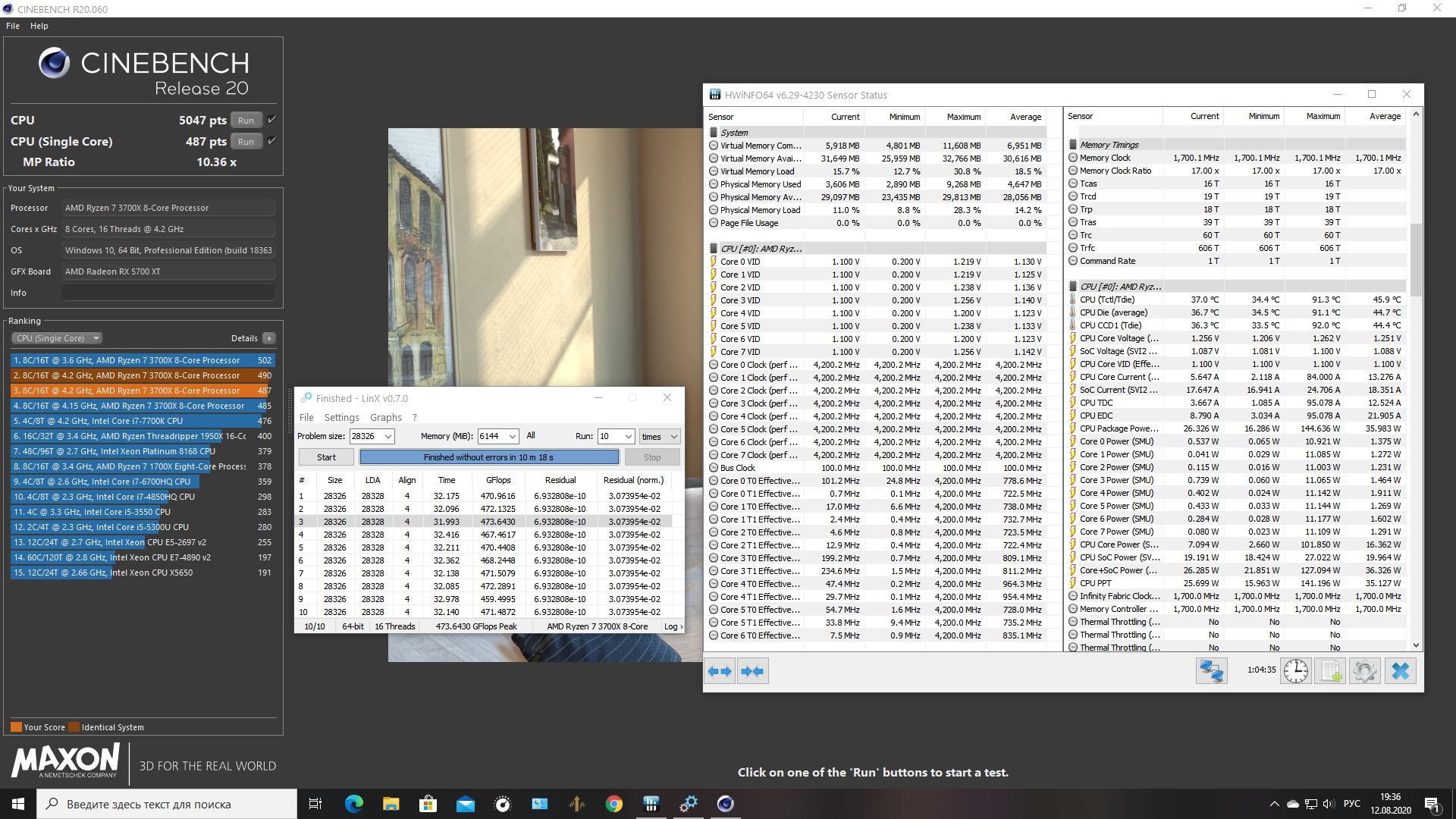Toggle the CPU test checkbox
The image size is (1456, 819).
click(271, 120)
